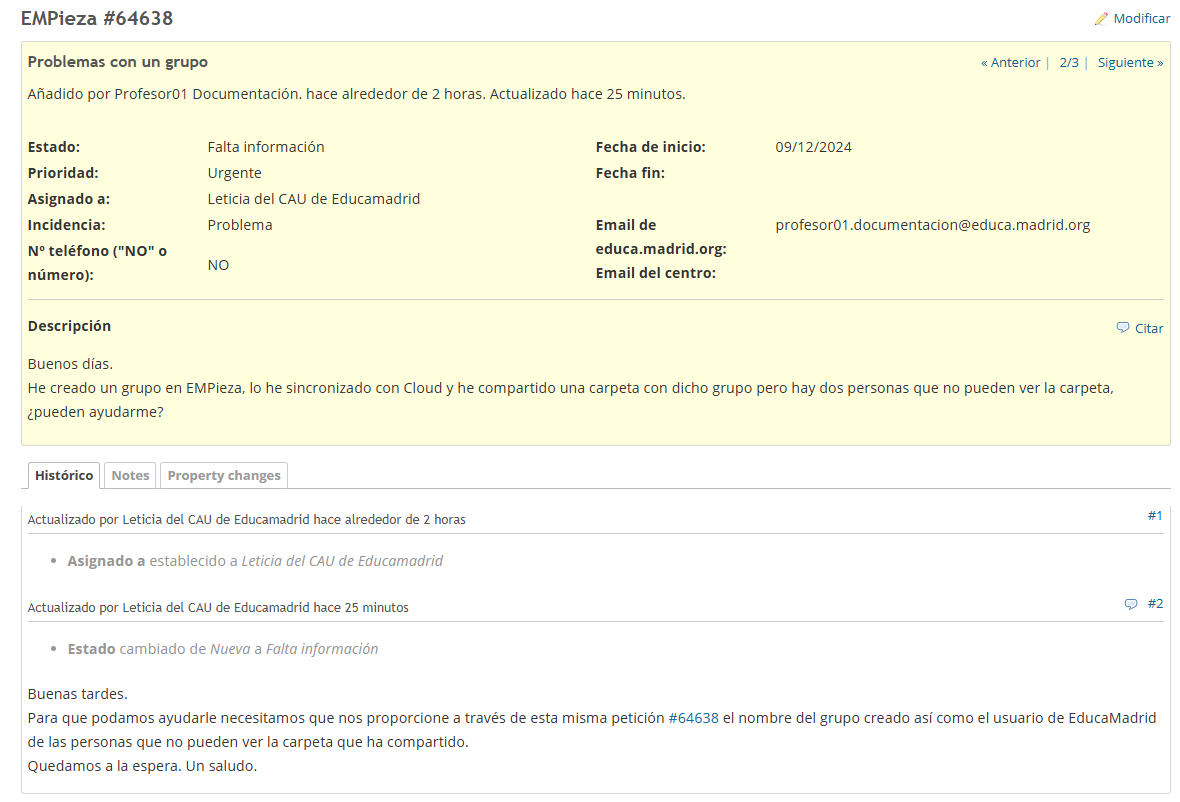Click the Citar text link in Descripción
1180x802 pixels.
click(1149, 329)
